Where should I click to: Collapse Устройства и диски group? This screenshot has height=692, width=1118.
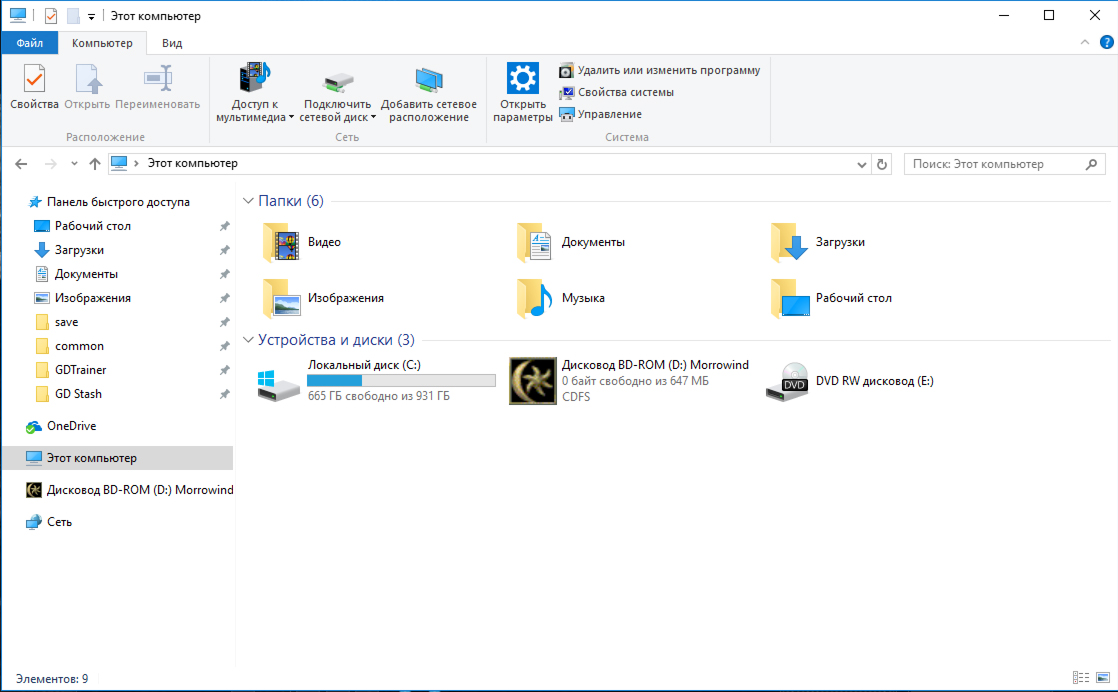pos(249,340)
